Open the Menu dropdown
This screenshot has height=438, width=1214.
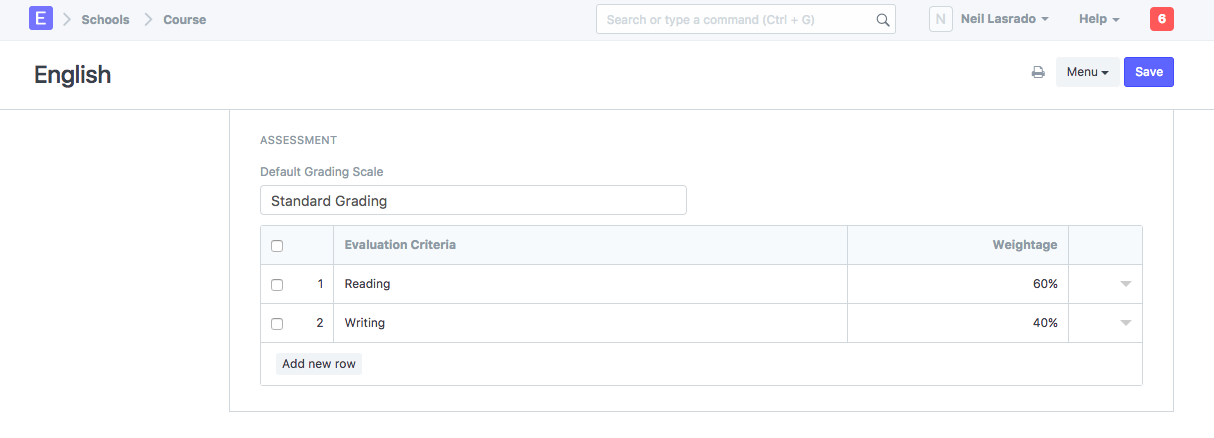tap(1087, 72)
